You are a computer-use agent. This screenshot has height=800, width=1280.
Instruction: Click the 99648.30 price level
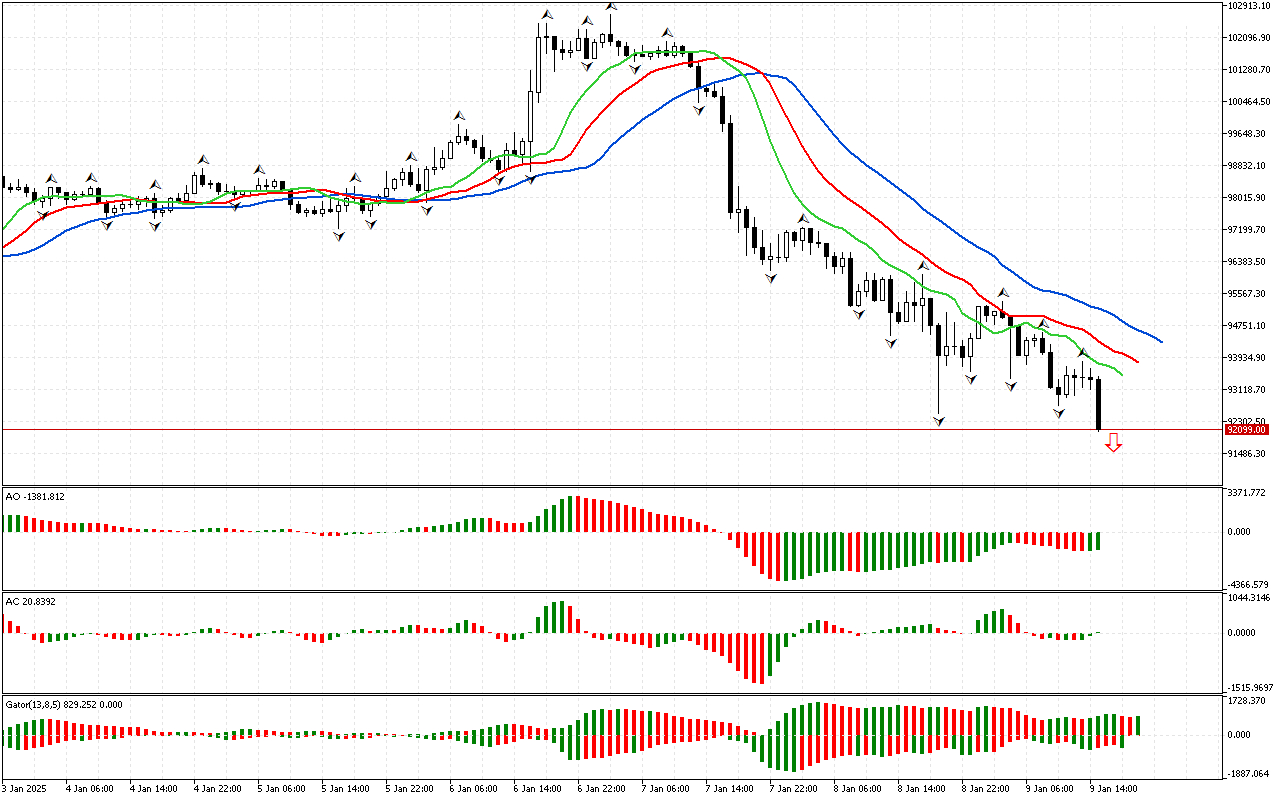[1247, 134]
